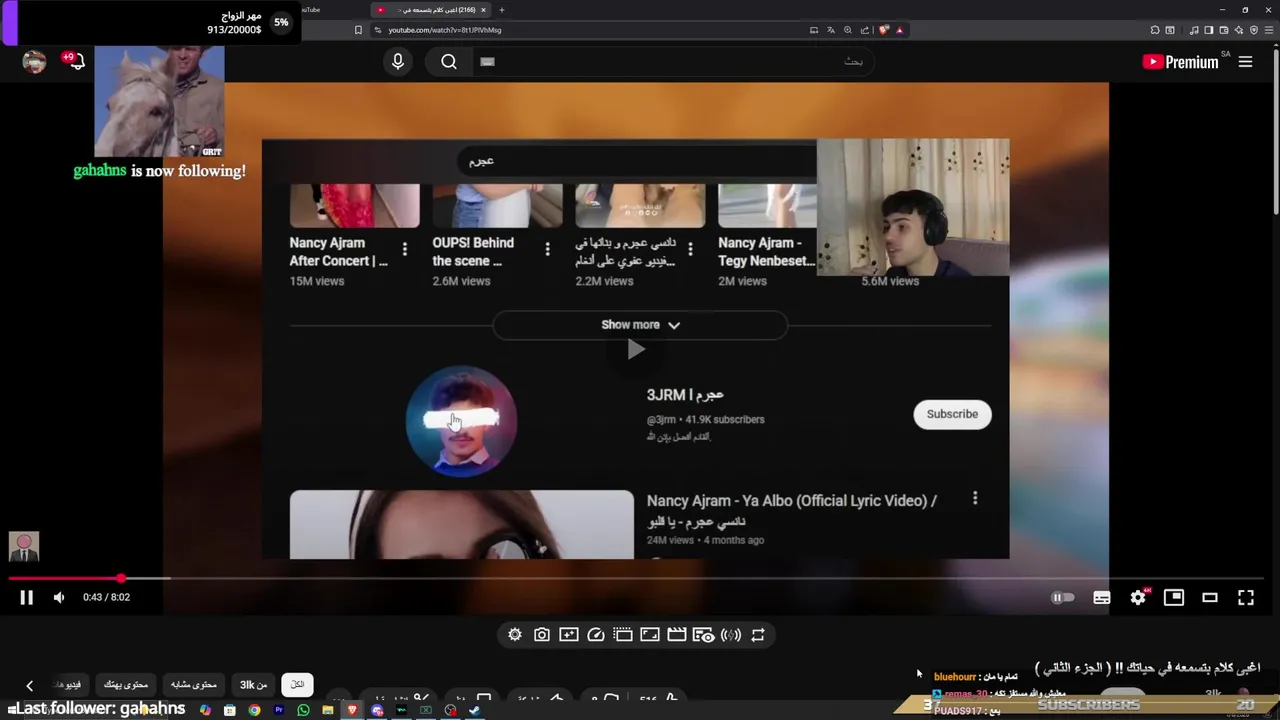Open Brave browser from taskbar
This screenshot has width=1280, height=720.
pyautogui.click(x=352, y=710)
